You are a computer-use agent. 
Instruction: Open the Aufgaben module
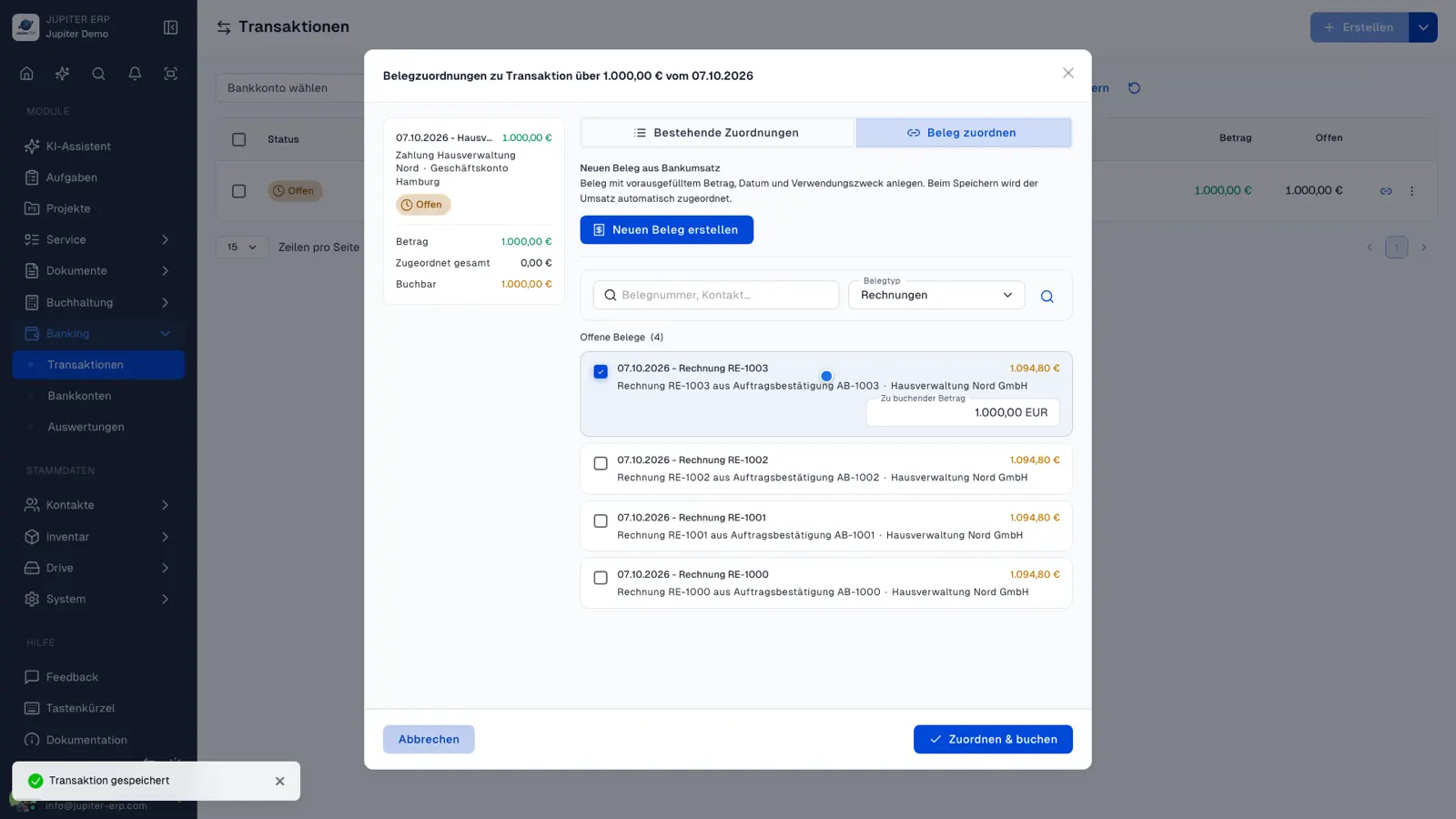pos(98,177)
